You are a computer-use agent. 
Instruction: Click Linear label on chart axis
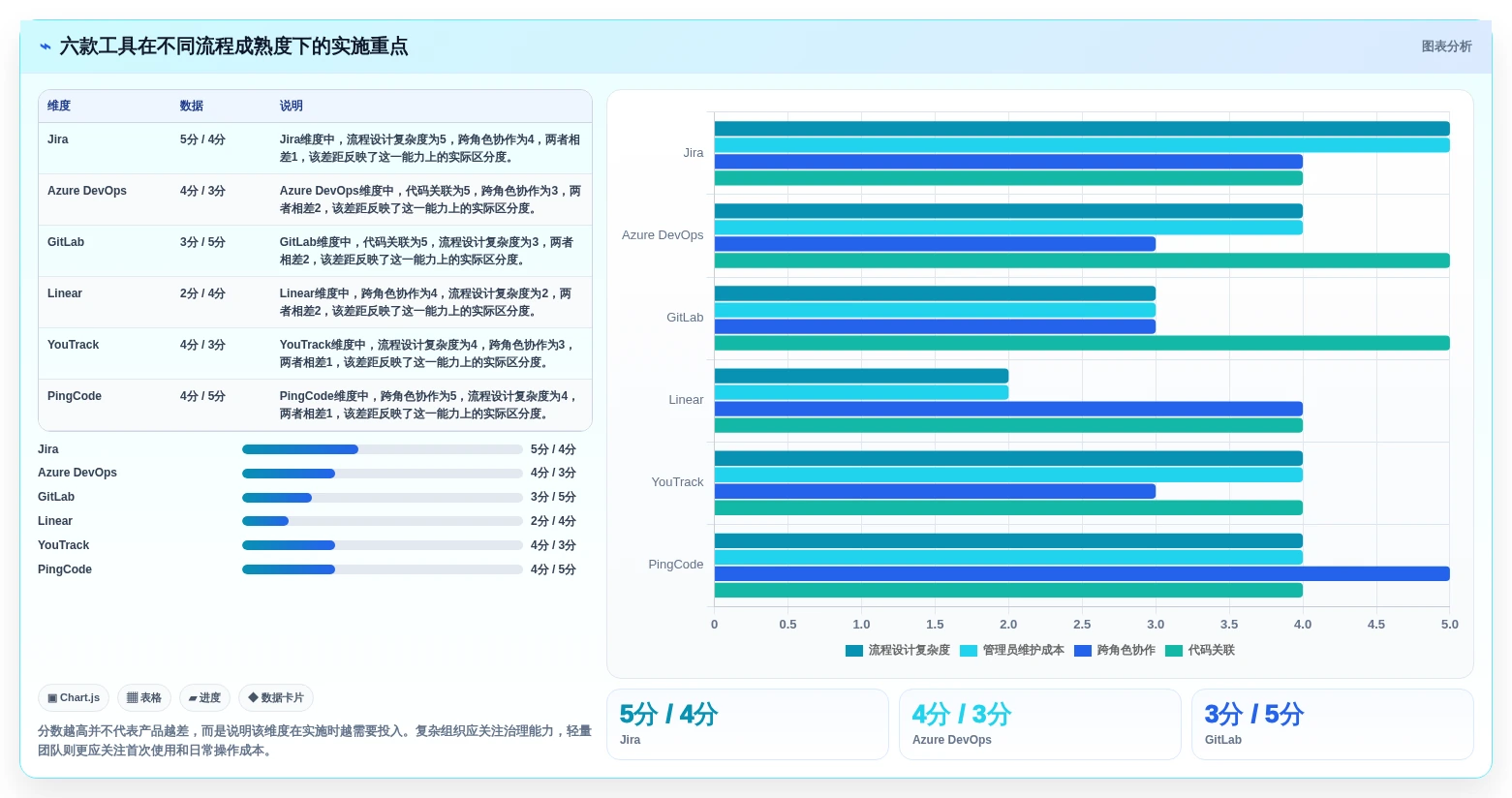coord(686,400)
